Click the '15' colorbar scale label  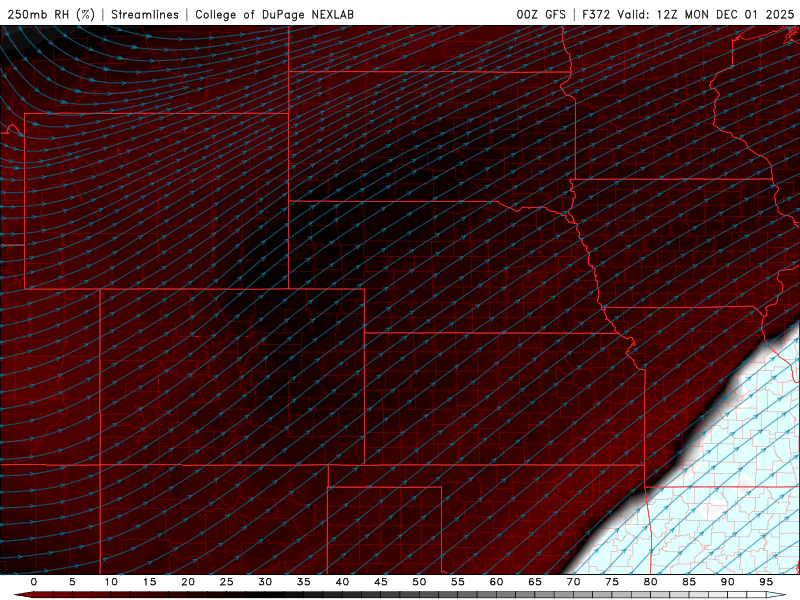point(149,582)
